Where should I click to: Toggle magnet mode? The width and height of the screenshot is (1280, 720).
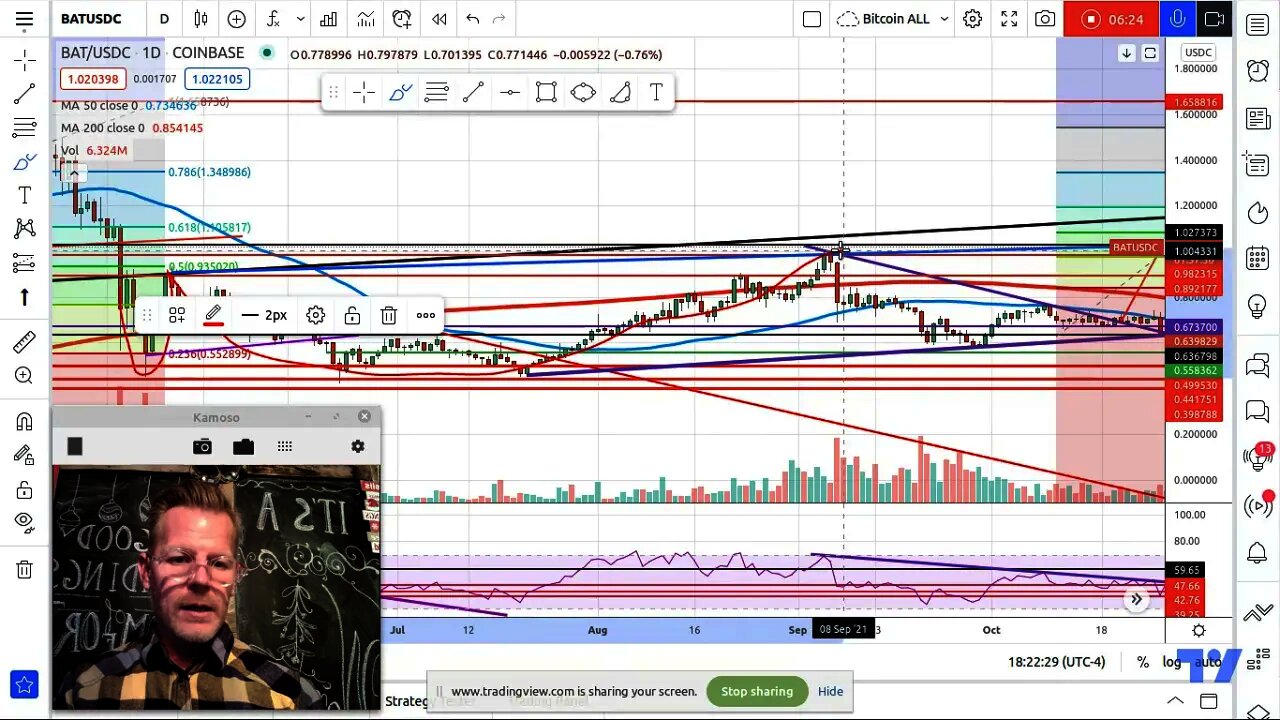coord(24,421)
